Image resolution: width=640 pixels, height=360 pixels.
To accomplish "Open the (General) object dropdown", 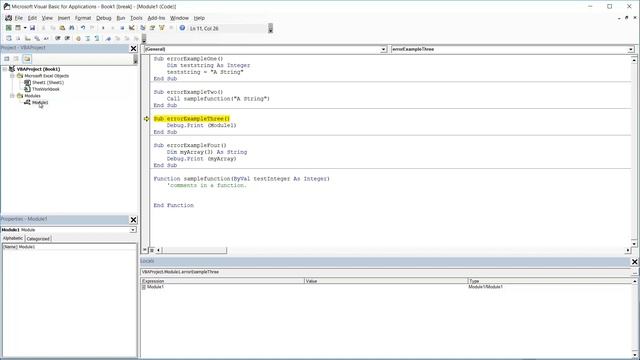I will click(x=383, y=49).
